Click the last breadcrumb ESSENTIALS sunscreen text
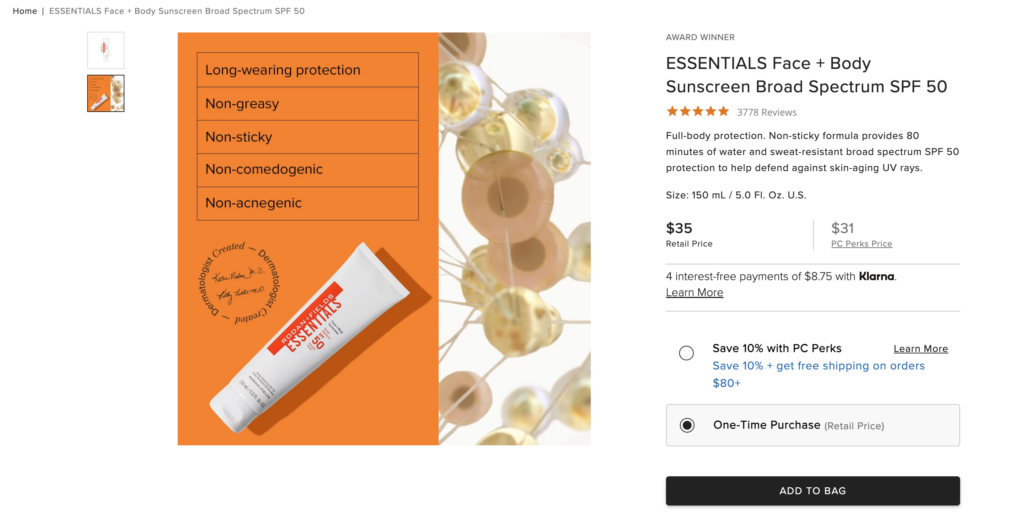The image size is (1024, 515). click(x=177, y=11)
